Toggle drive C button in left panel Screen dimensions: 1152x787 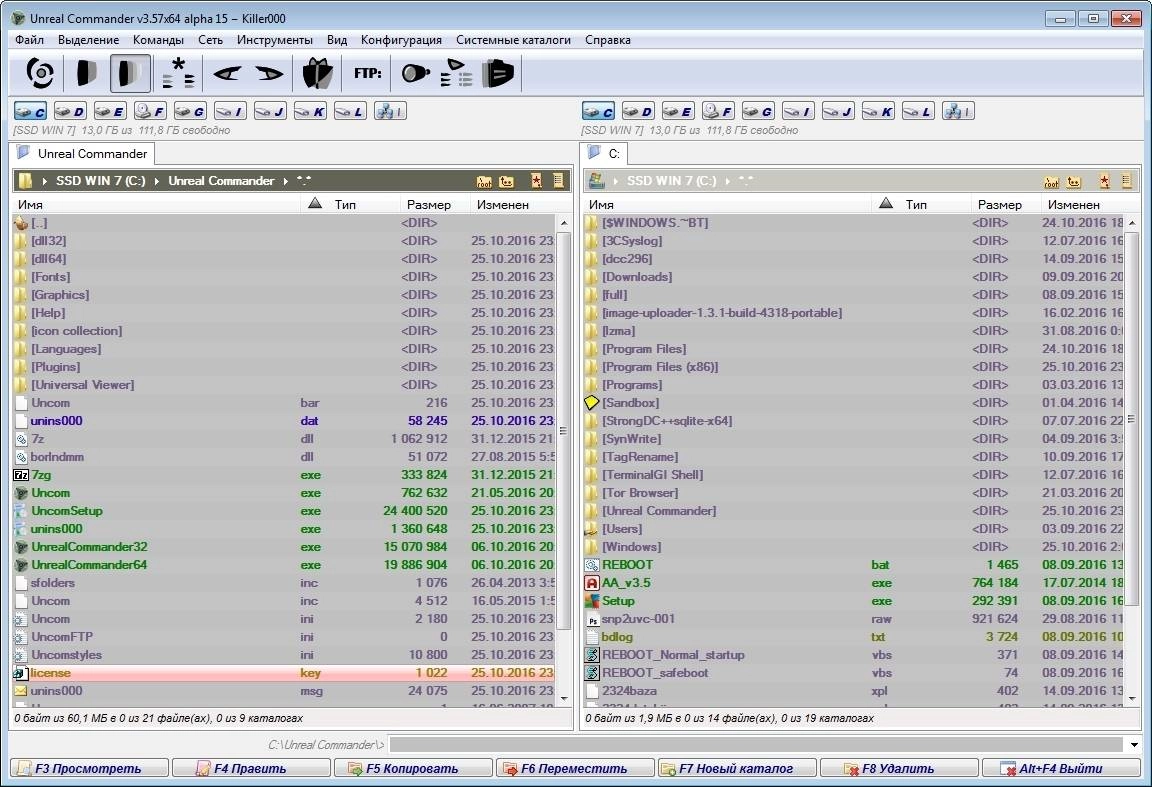(x=30, y=111)
